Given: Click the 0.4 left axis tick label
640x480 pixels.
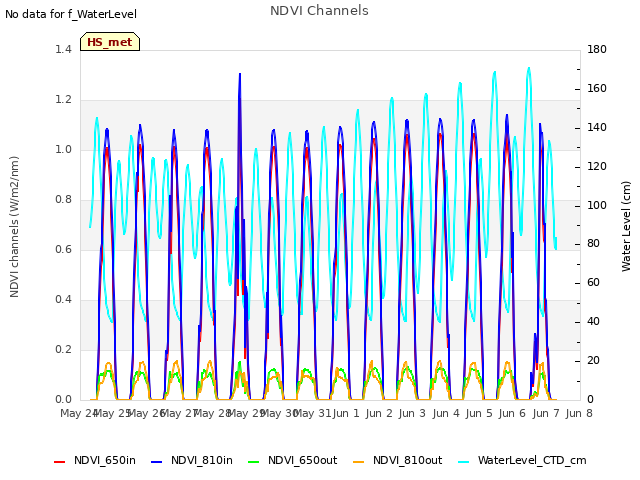Looking at the screenshot, I should 63,300.
